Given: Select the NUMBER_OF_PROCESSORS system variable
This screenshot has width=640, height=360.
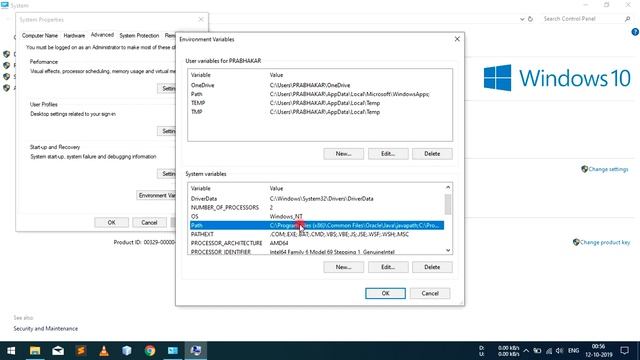Looking at the screenshot, I should tap(316, 207).
